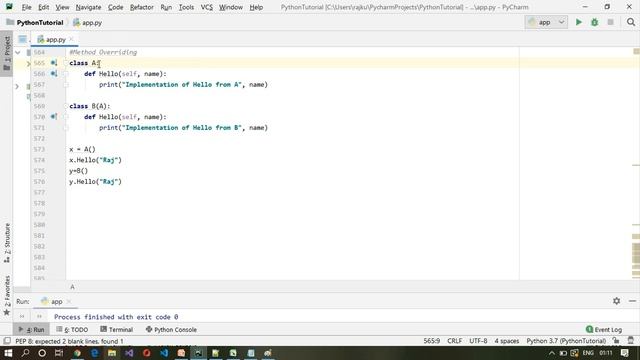Click app.py breadcrumb in navigation bar
This screenshot has width=640, height=360.
(87, 22)
